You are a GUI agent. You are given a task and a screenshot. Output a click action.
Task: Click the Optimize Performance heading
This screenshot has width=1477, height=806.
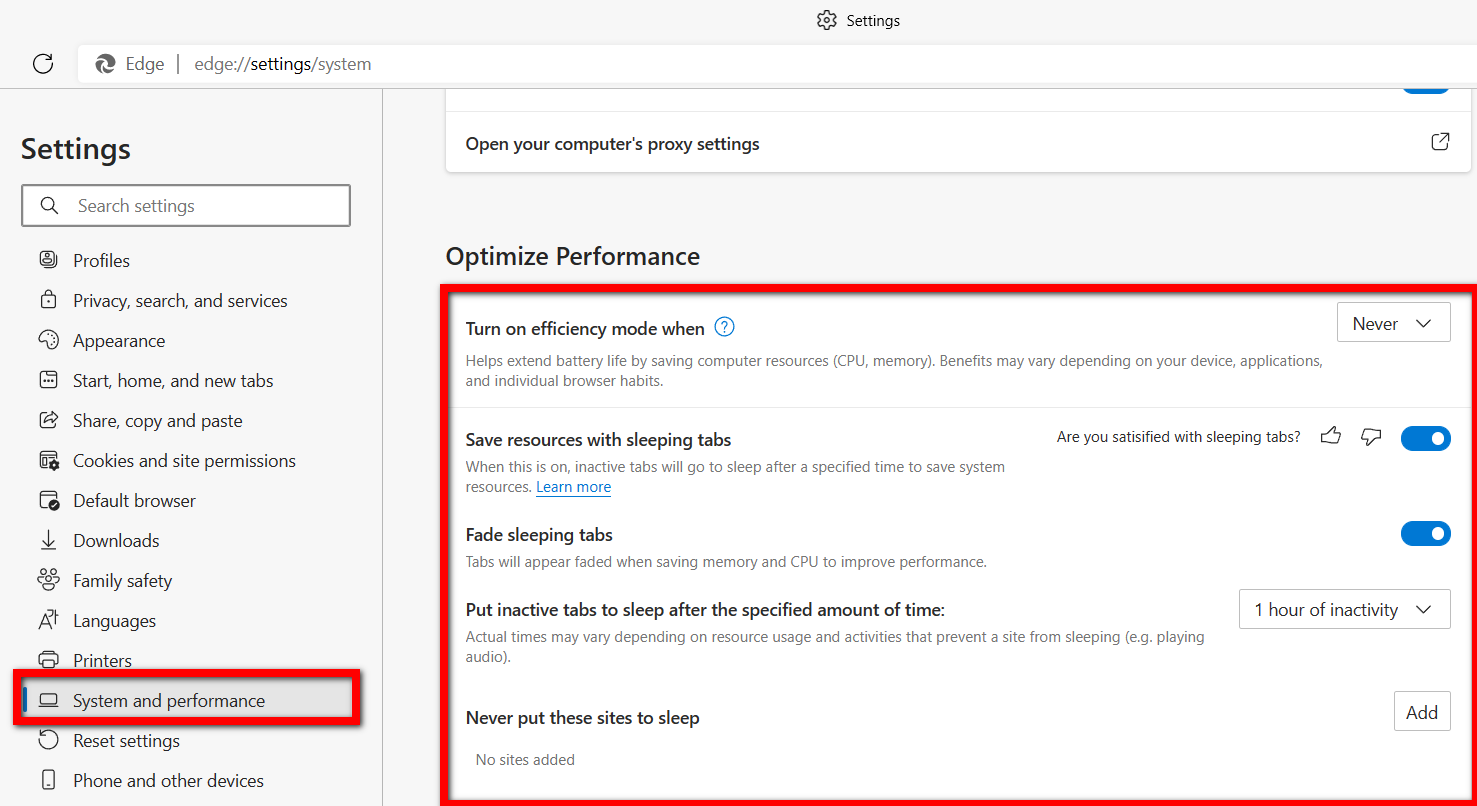(x=573, y=256)
